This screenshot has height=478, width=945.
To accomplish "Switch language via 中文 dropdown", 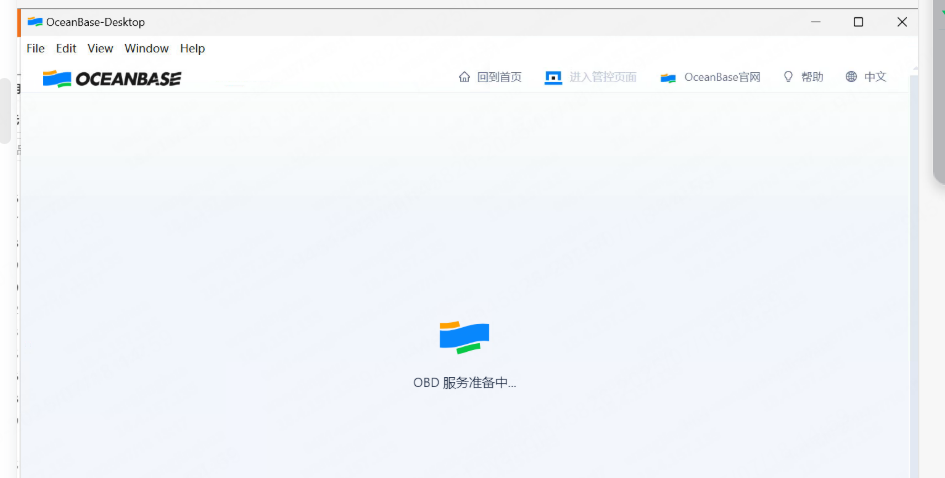I will click(x=875, y=77).
